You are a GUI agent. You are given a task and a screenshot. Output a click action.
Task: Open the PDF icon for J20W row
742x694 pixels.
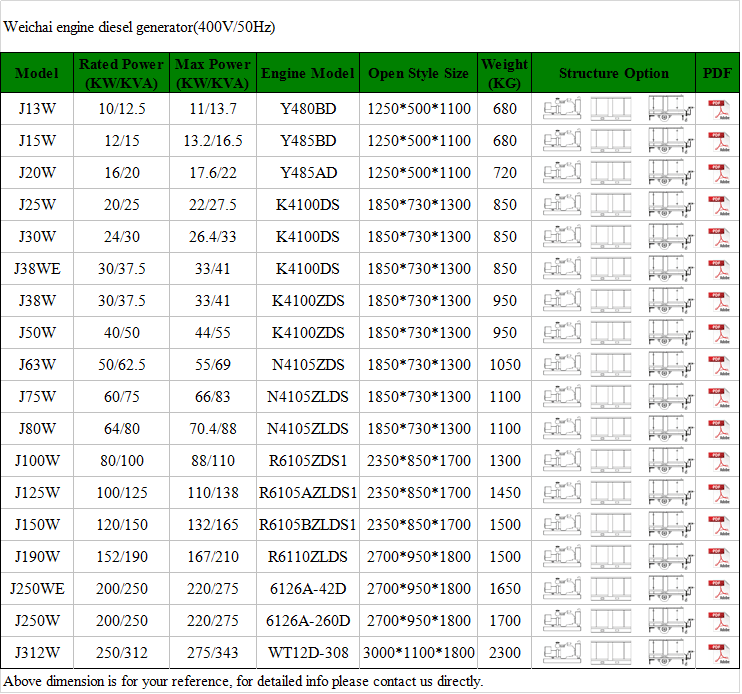click(x=718, y=173)
